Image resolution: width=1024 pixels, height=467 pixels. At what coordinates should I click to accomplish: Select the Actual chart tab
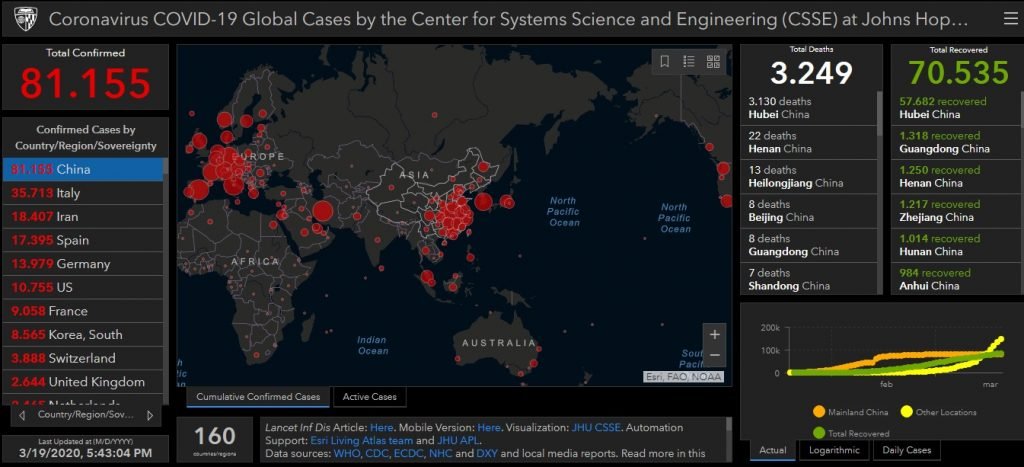[773, 450]
